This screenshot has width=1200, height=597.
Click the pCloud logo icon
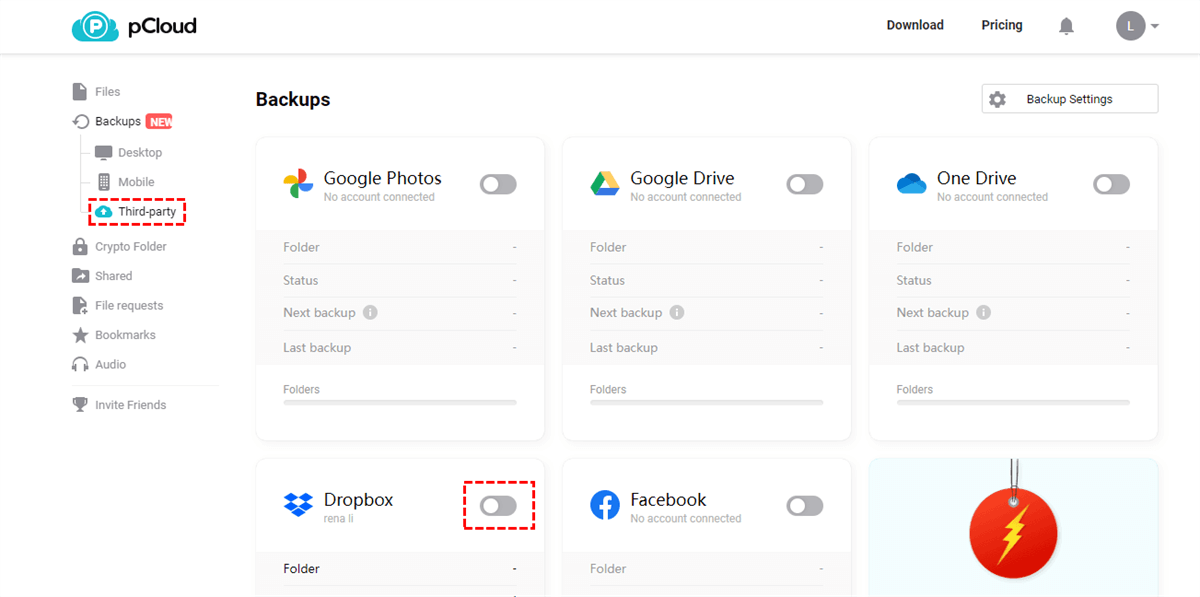(x=95, y=27)
